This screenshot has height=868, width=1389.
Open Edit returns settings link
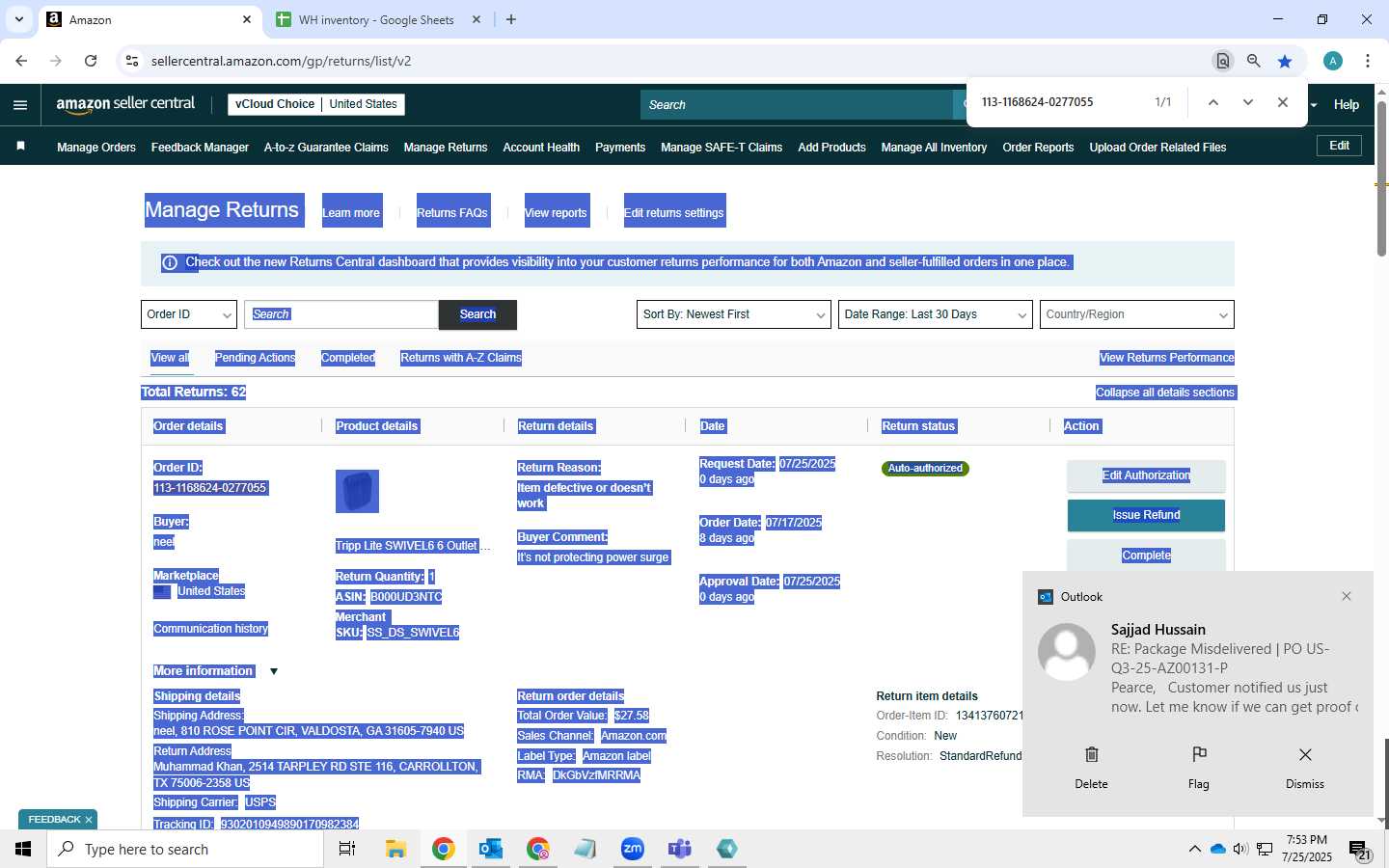point(673,212)
